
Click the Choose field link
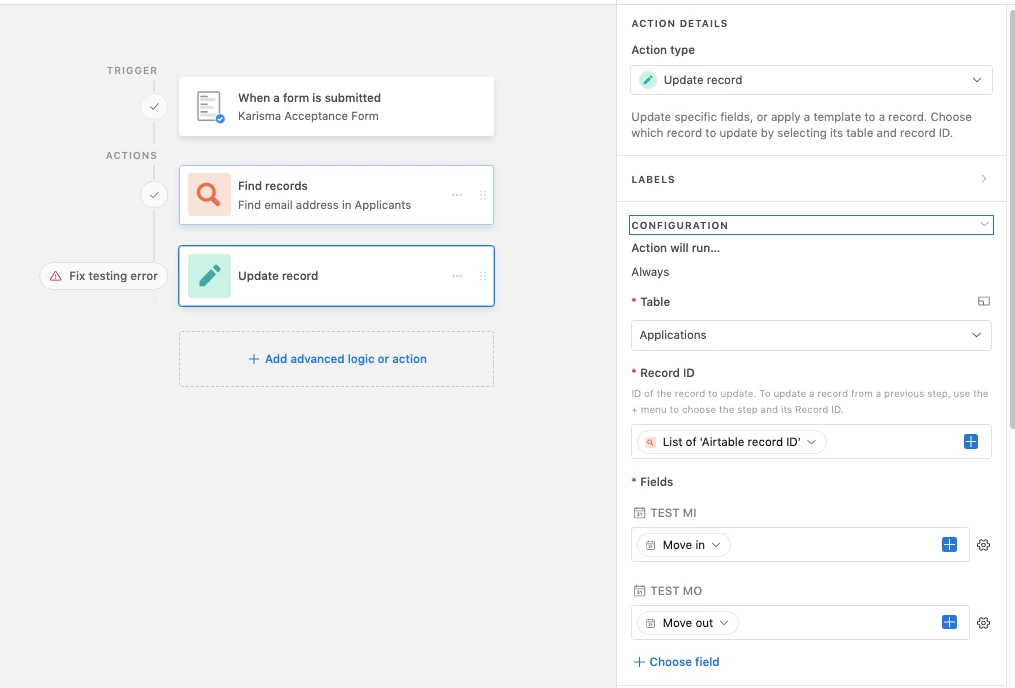coord(676,662)
